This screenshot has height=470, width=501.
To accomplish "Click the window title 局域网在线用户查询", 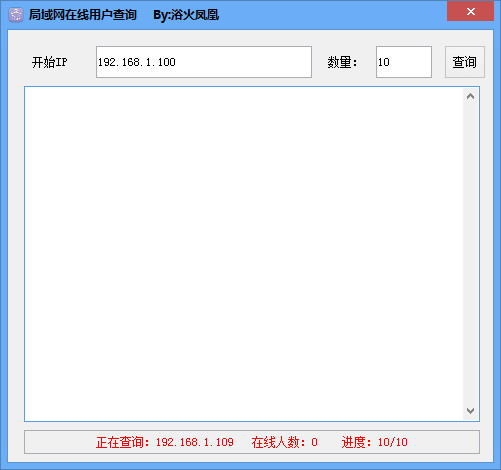I will (x=82, y=15).
